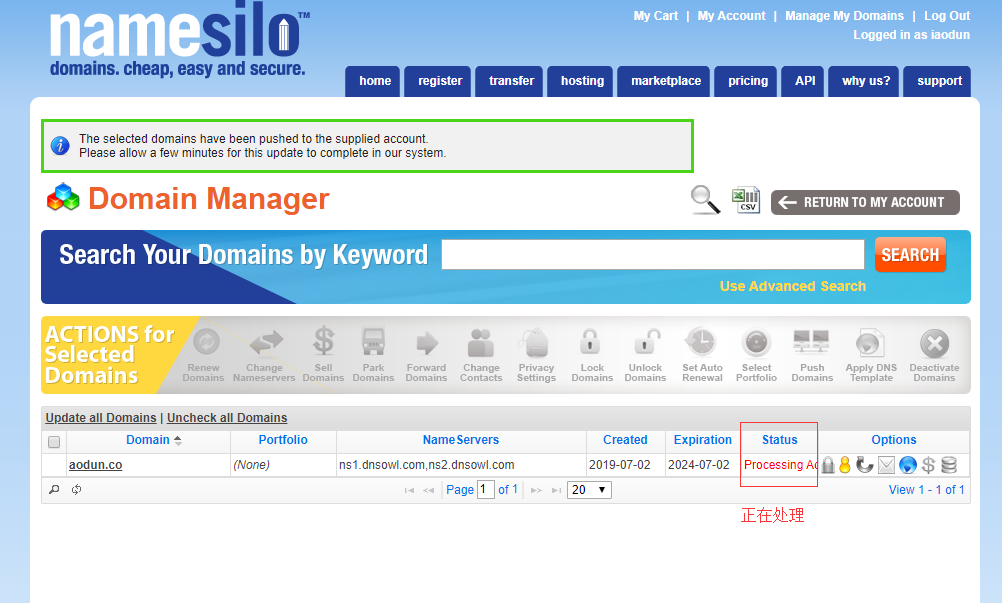This screenshot has height=603, width=1002.
Task: Export domains using the CSV icon
Action: point(746,200)
